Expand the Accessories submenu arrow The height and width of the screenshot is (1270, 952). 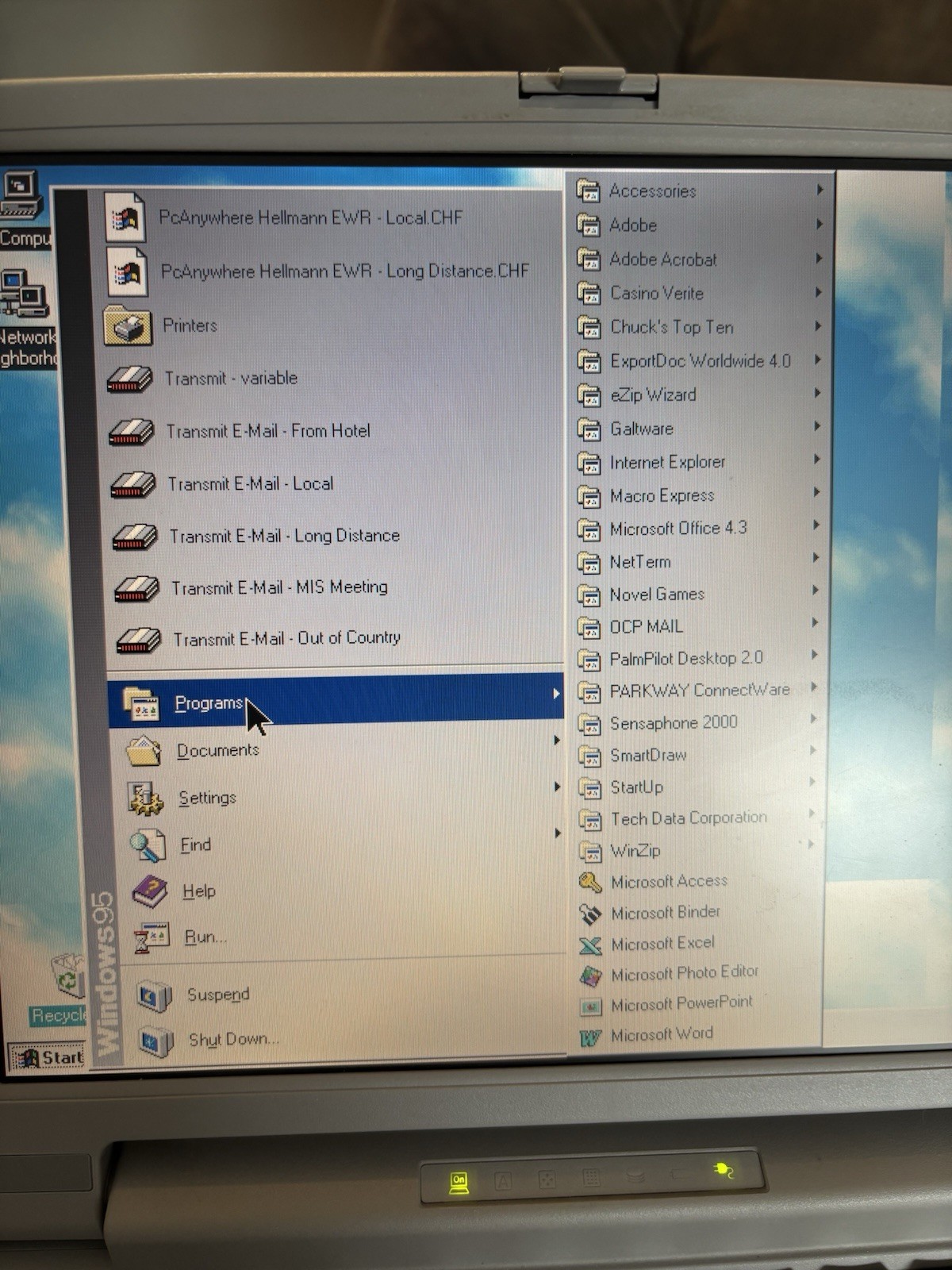tap(820, 190)
